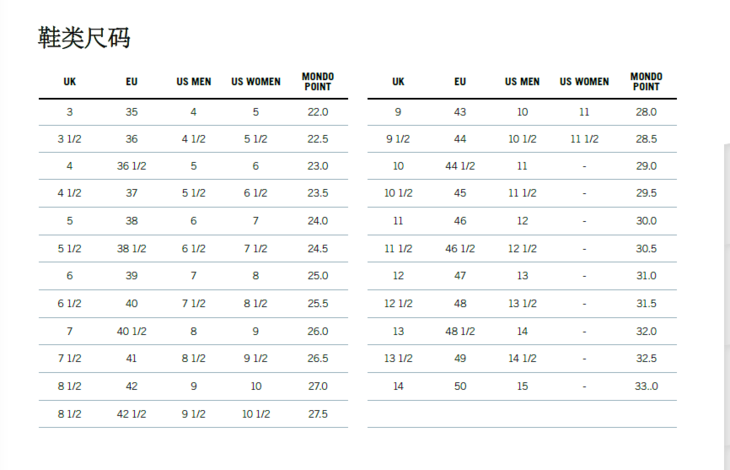Select the Mondo Point 23.5 value

(318, 193)
